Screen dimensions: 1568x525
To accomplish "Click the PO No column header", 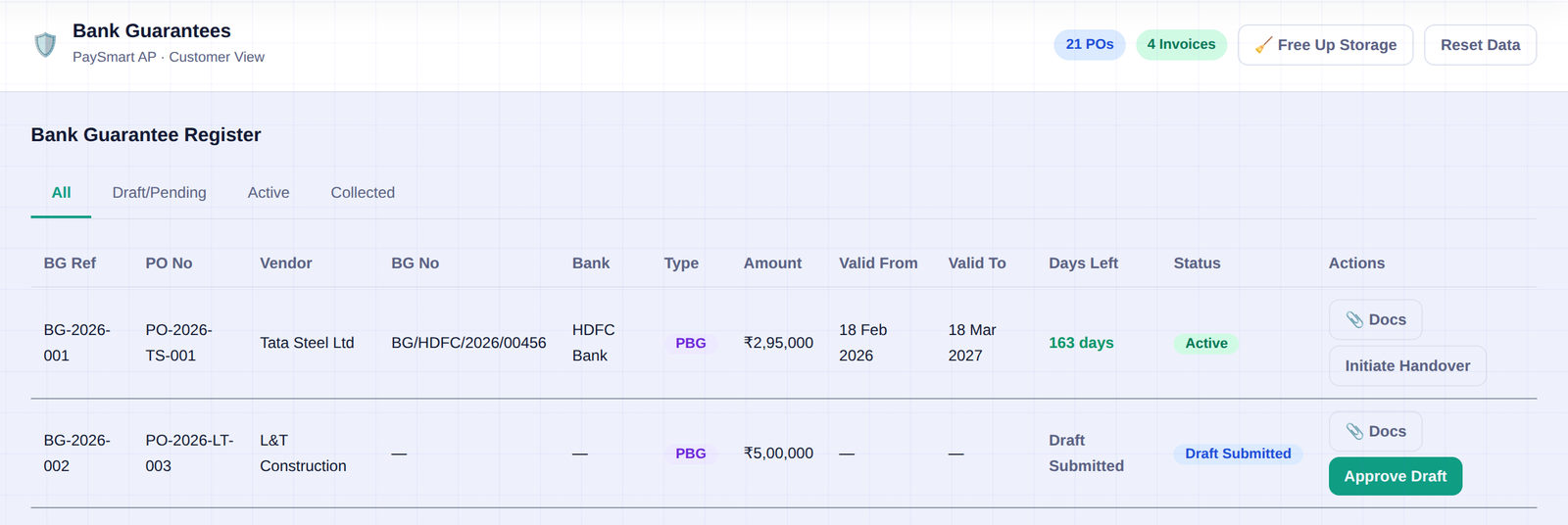I will pos(169,263).
